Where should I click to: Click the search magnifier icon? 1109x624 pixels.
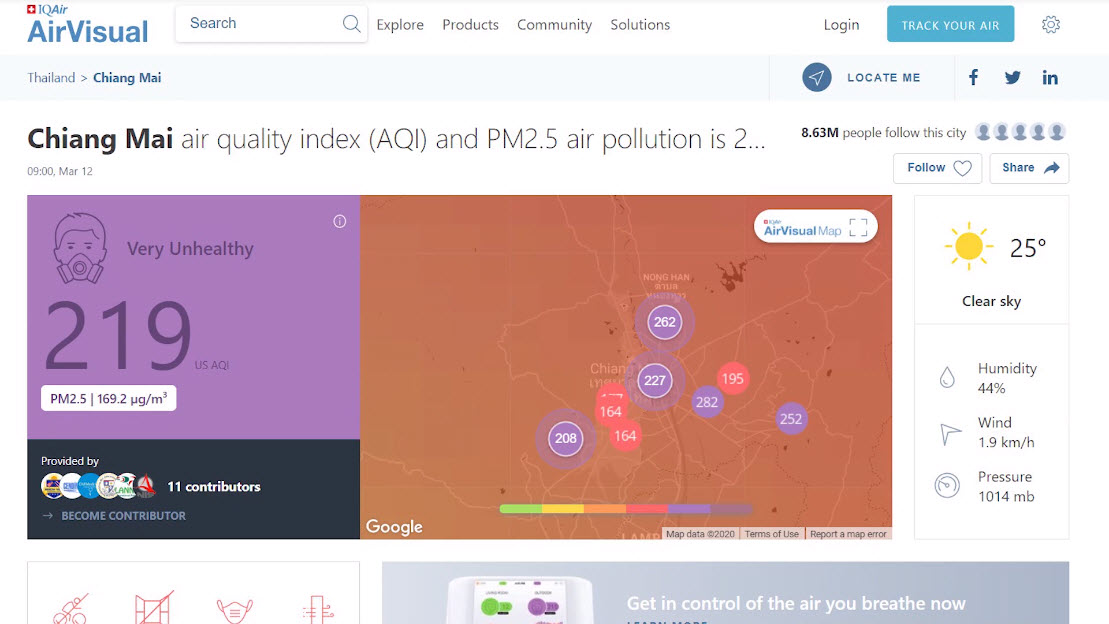[x=351, y=24]
